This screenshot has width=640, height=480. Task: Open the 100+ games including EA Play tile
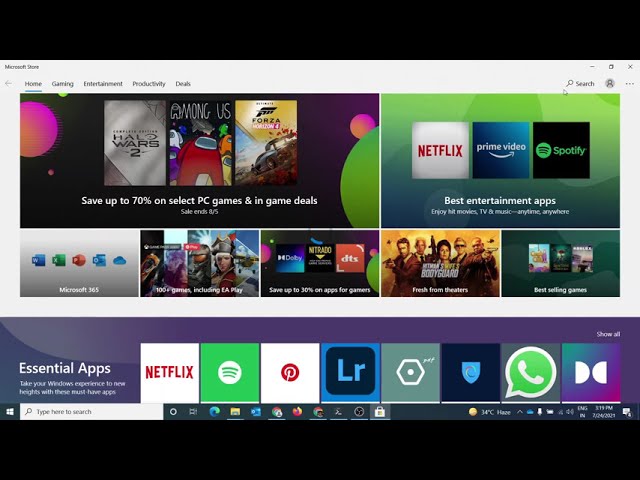coord(200,263)
